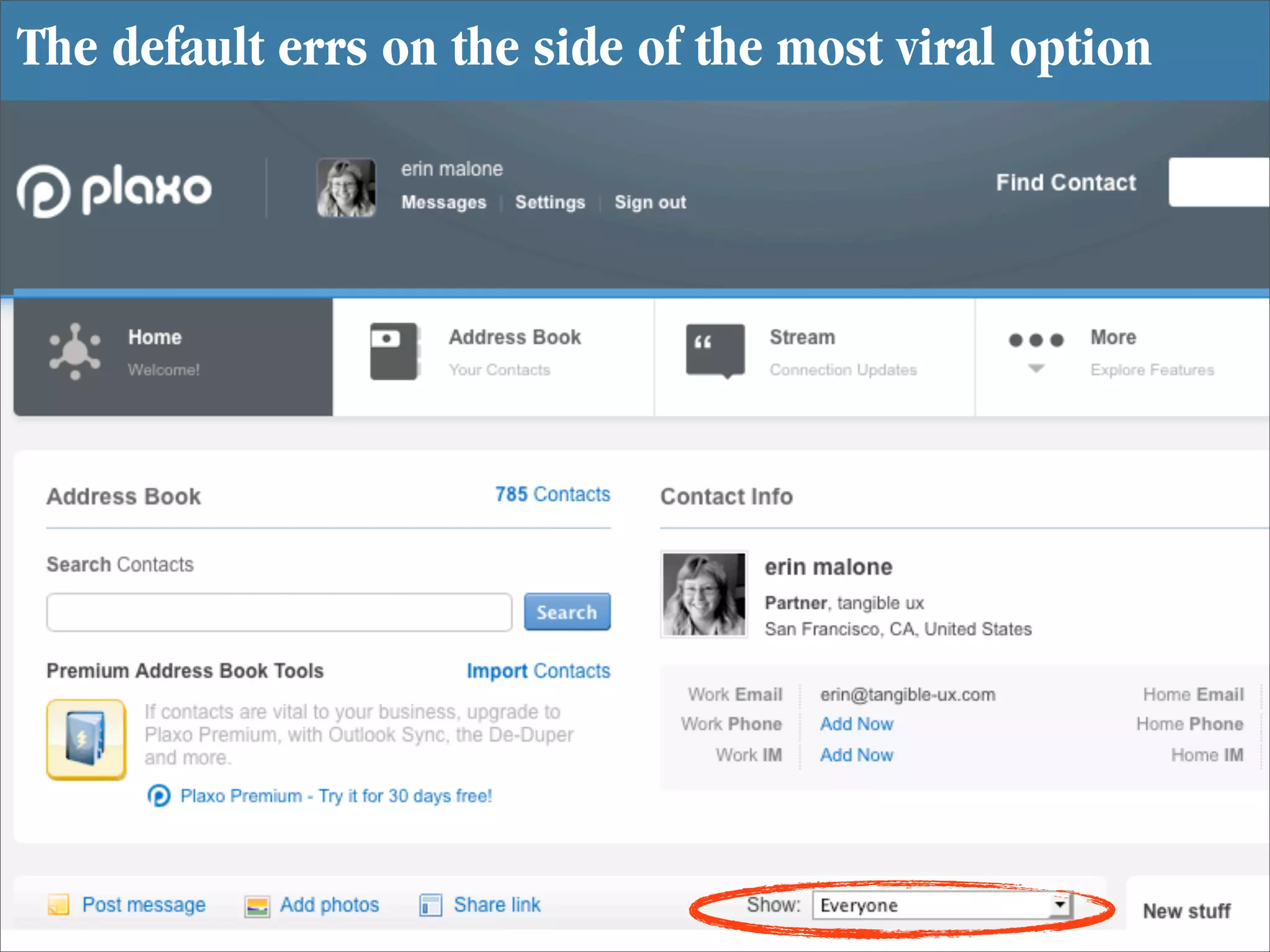Open the Stream tab

[814, 357]
